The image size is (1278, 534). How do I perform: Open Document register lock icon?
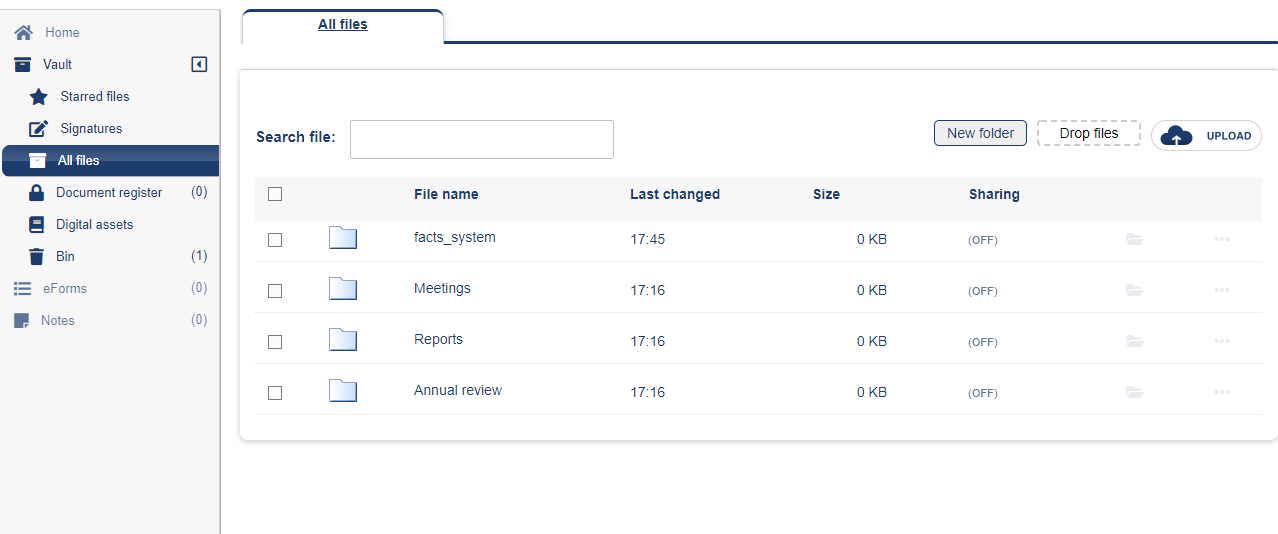coord(36,193)
